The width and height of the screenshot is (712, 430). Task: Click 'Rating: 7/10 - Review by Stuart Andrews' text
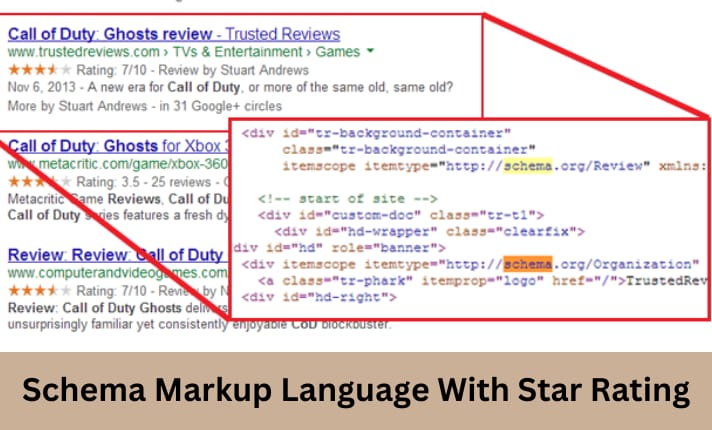pos(193,70)
